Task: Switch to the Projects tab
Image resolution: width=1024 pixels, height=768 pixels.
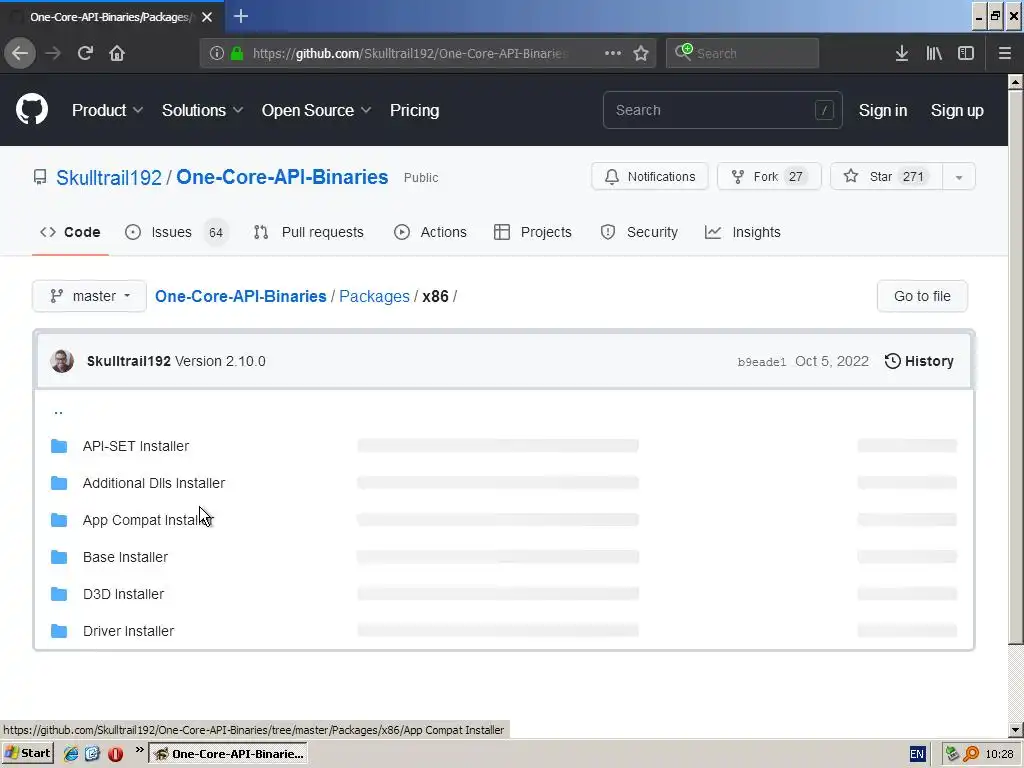Action: click(533, 232)
